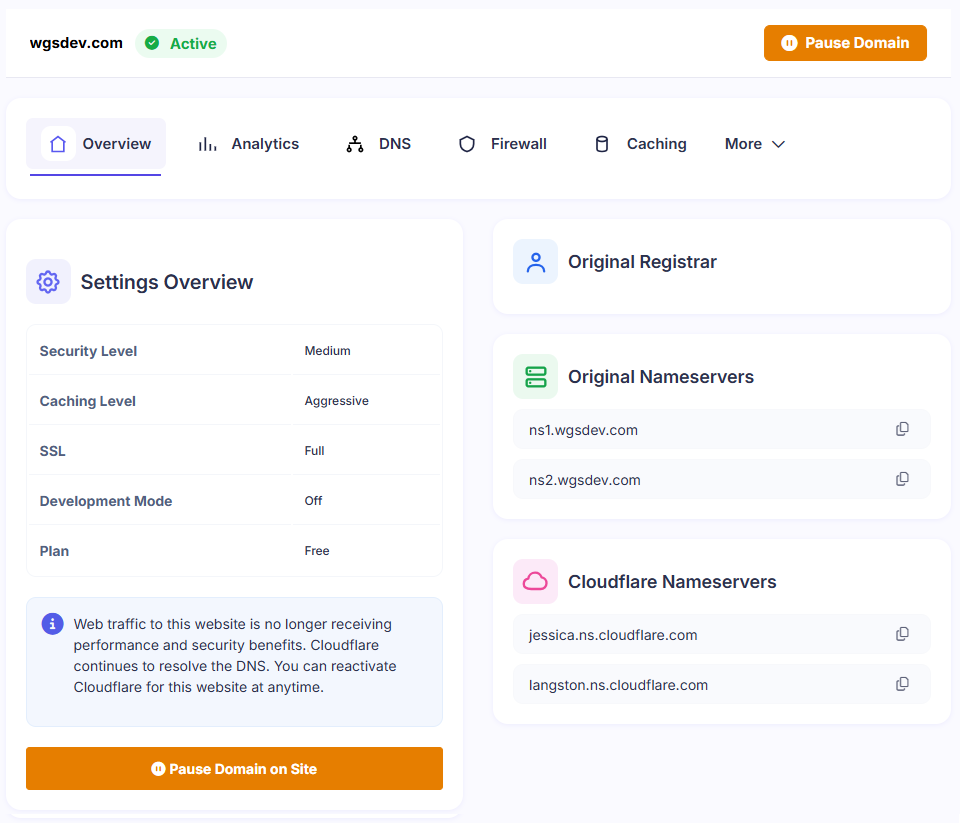Screen dimensions: 960x823
Task: Click the Pause Domain button
Action: (x=845, y=43)
